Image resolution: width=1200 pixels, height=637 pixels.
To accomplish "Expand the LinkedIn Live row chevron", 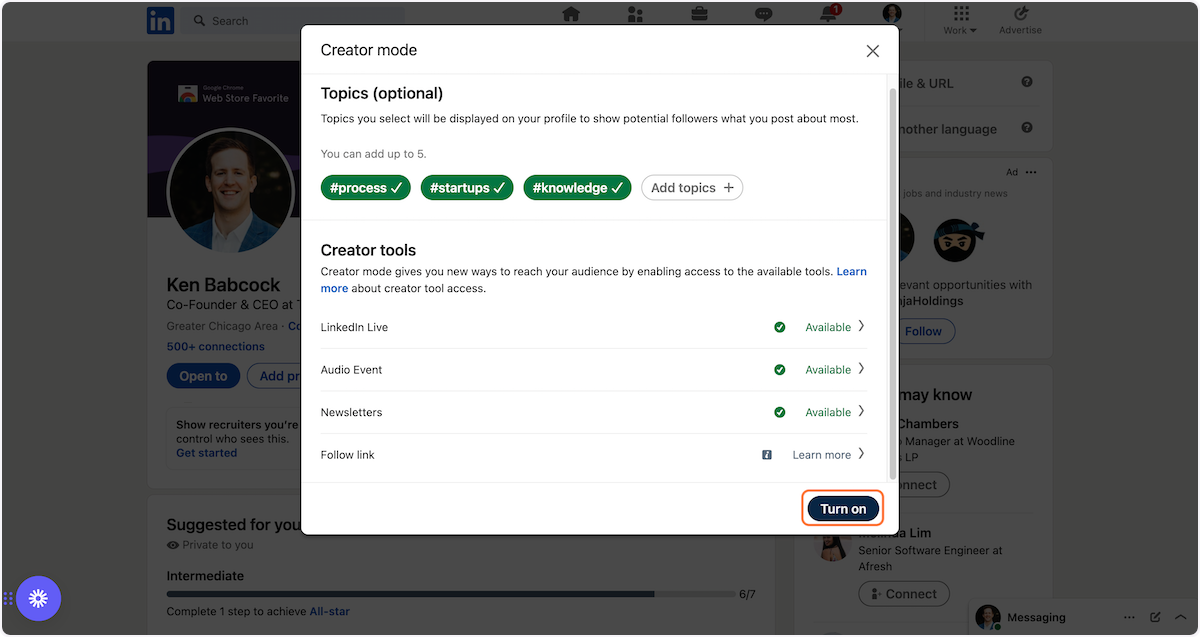I will 861,326.
